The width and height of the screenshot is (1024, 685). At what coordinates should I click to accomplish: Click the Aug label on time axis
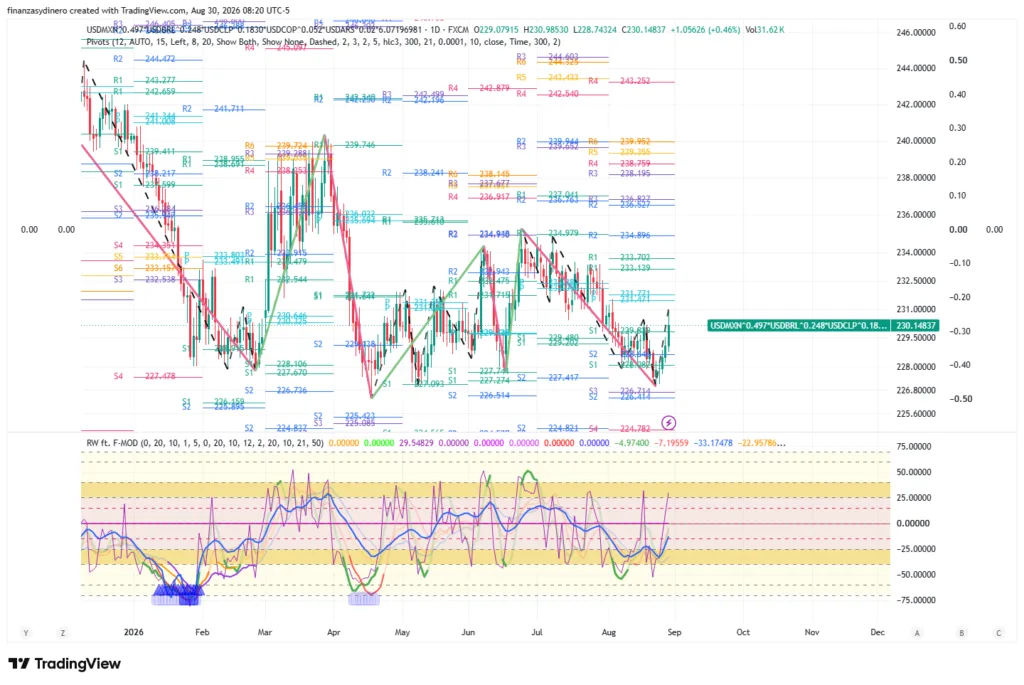[x=608, y=632]
